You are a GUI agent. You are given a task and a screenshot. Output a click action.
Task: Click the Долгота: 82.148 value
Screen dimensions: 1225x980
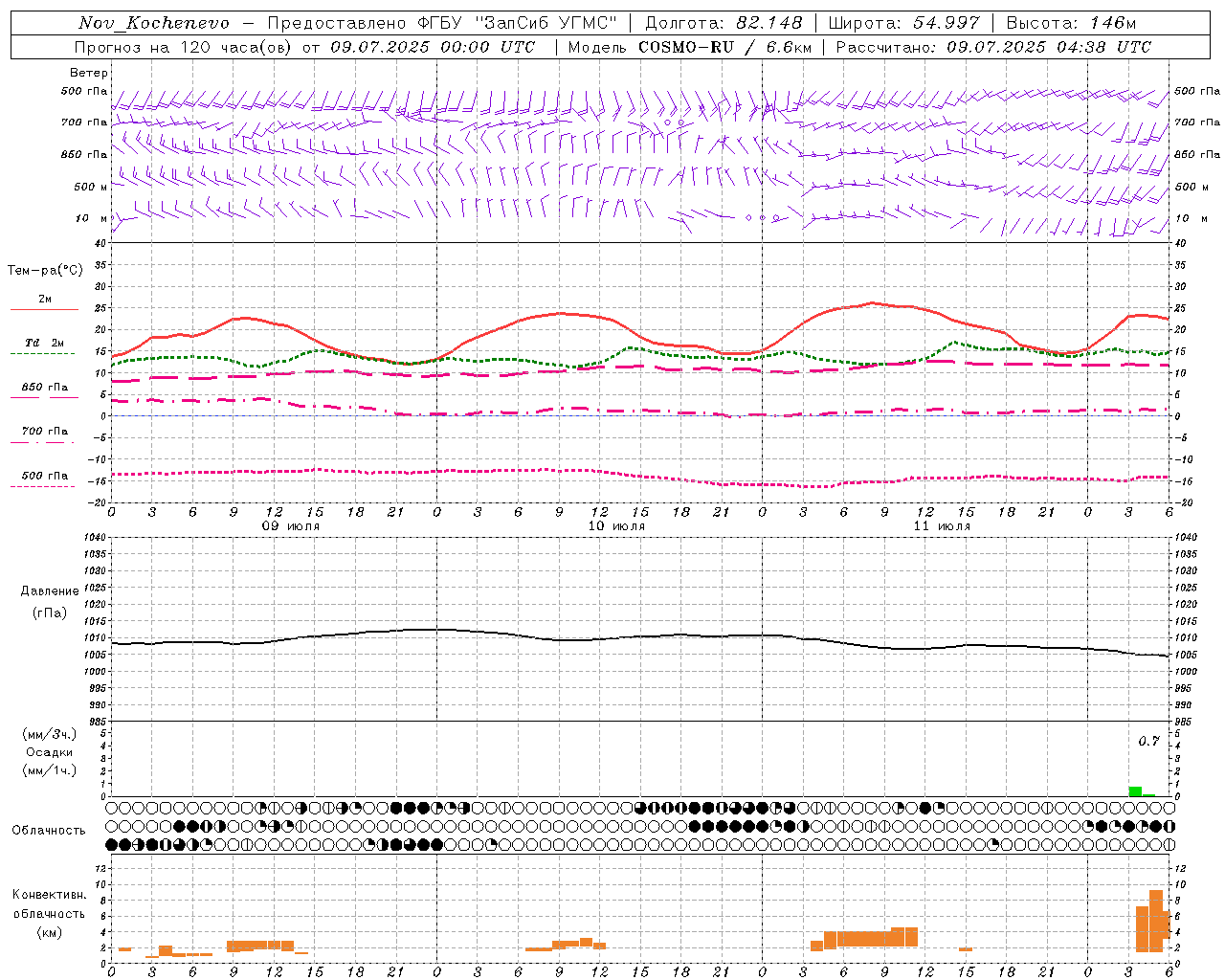pos(724,23)
